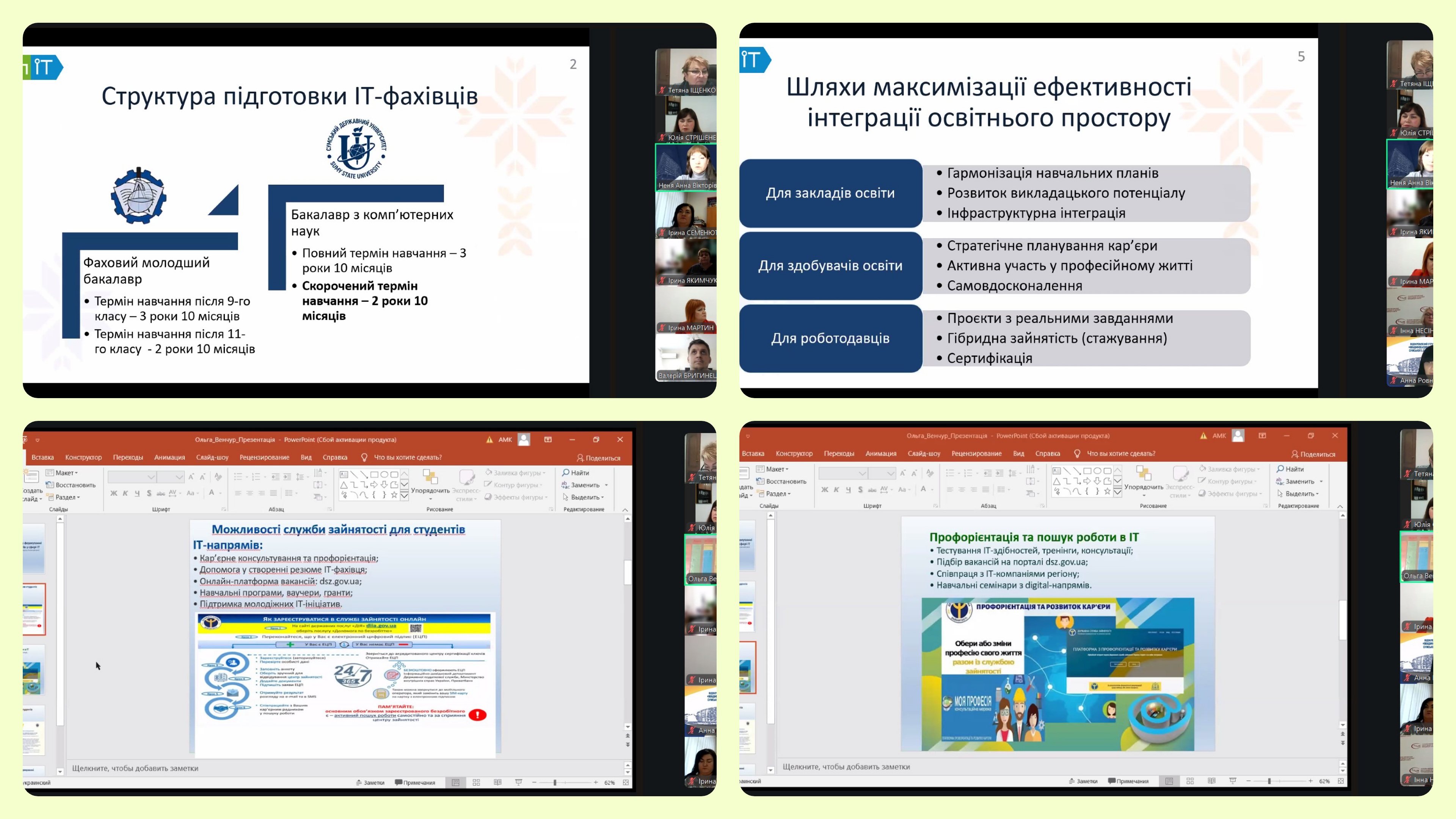The height and width of the screenshot is (819, 1456).
Task: Click Reading view icon in left PowerPoint status bar
Action: (x=497, y=782)
